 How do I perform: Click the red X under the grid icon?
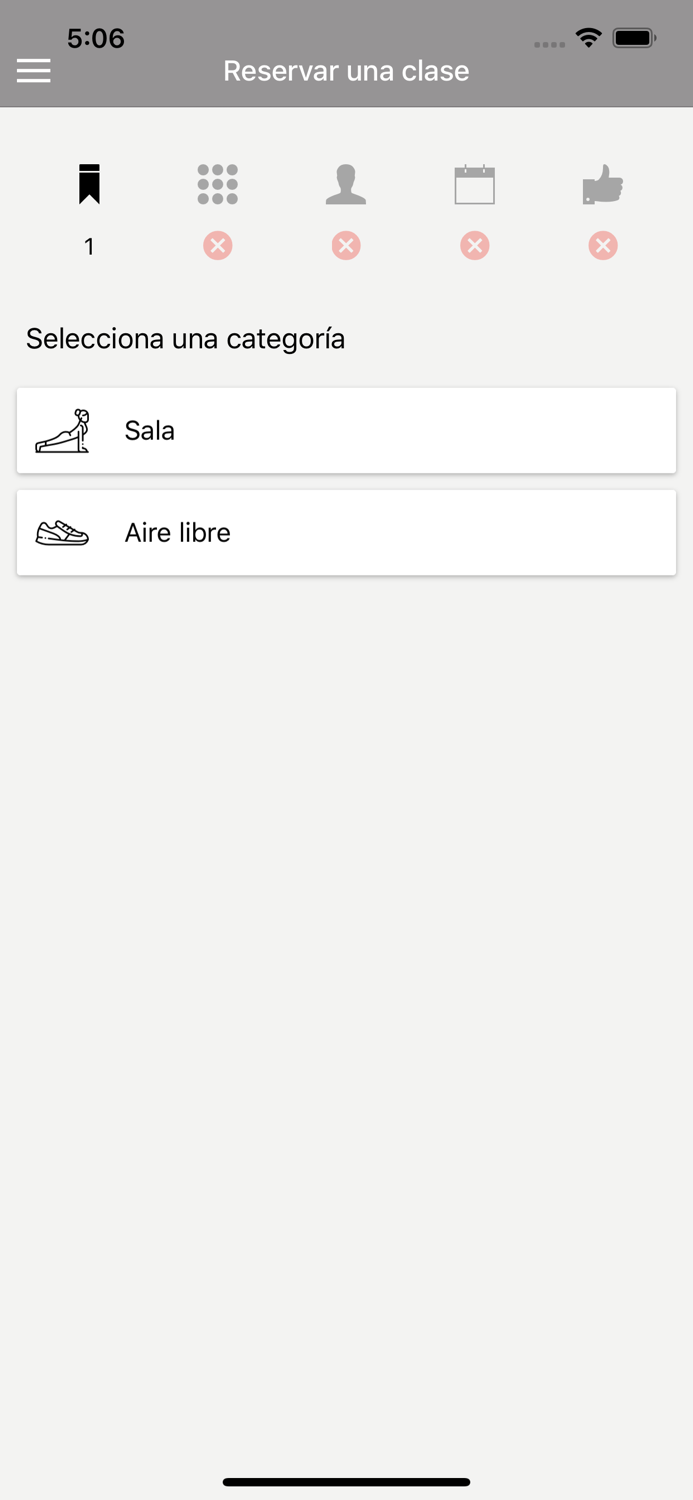pyautogui.click(x=217, y=246)
